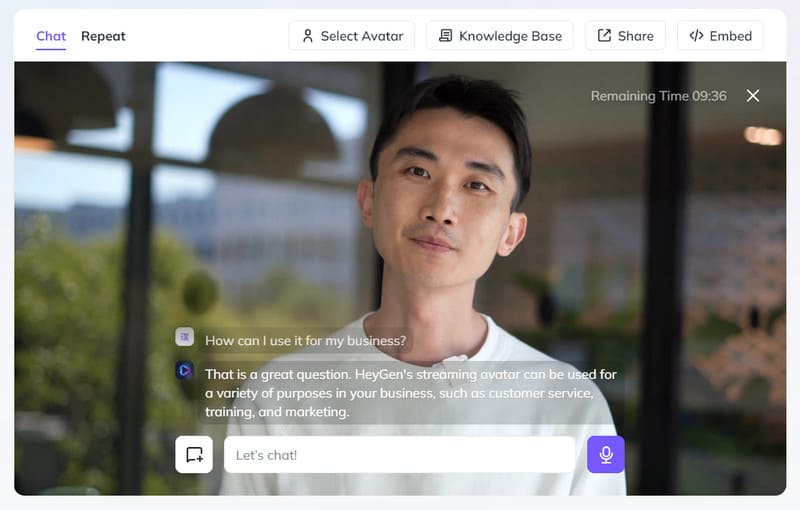Image resolution: width=800 pixels, height=510 pixels.
Task: Close the streaming session with the X
Action: (x=753, y=96)
